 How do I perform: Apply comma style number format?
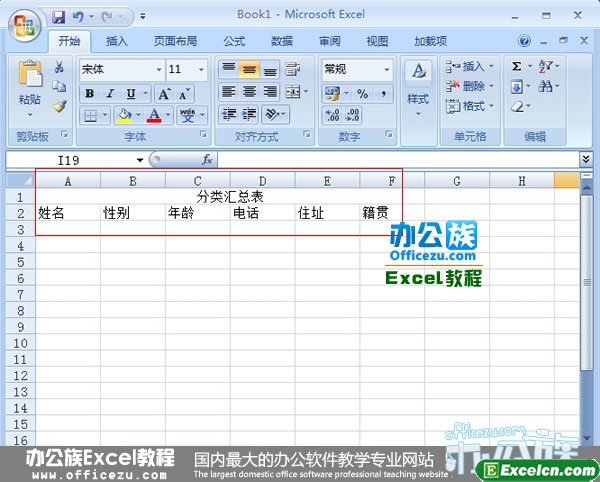pos(383,93)
